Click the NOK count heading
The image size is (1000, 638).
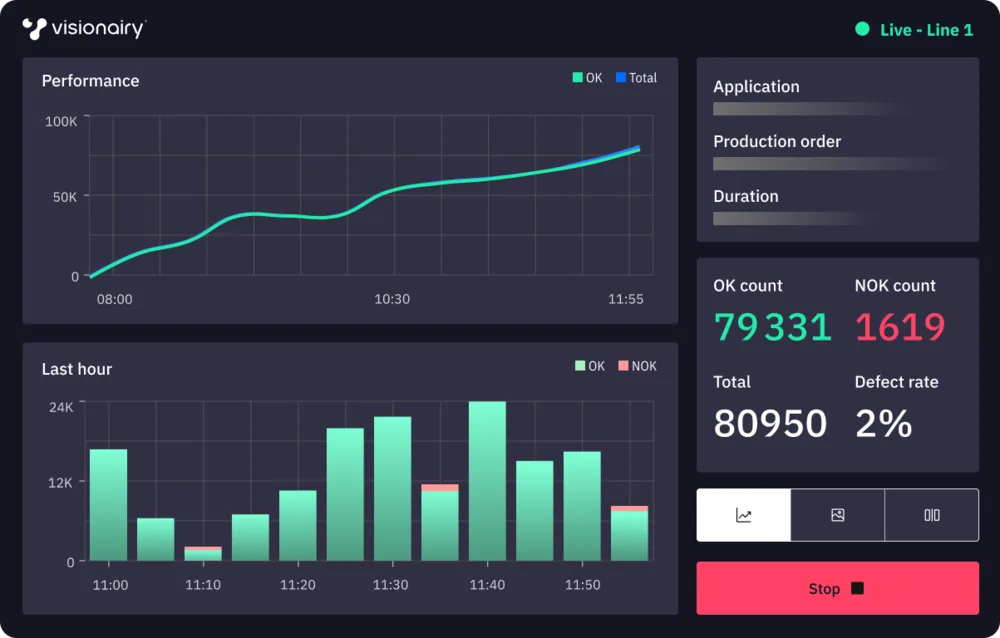pos(895,286)
